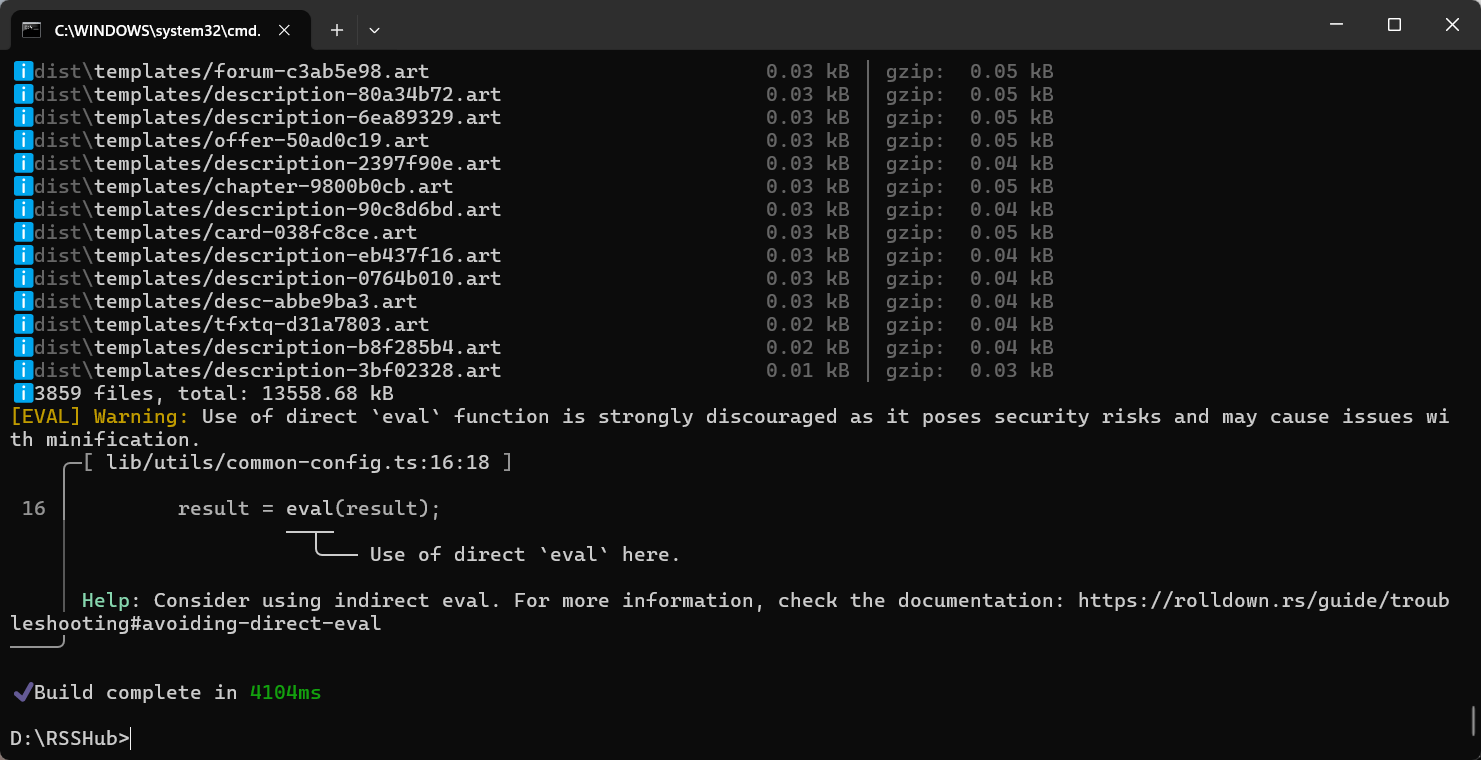Click the lib/utils/common-config.ts:16:18 file reference
The height and width of the screenshot is (760, 1481).
pos(298,463)
